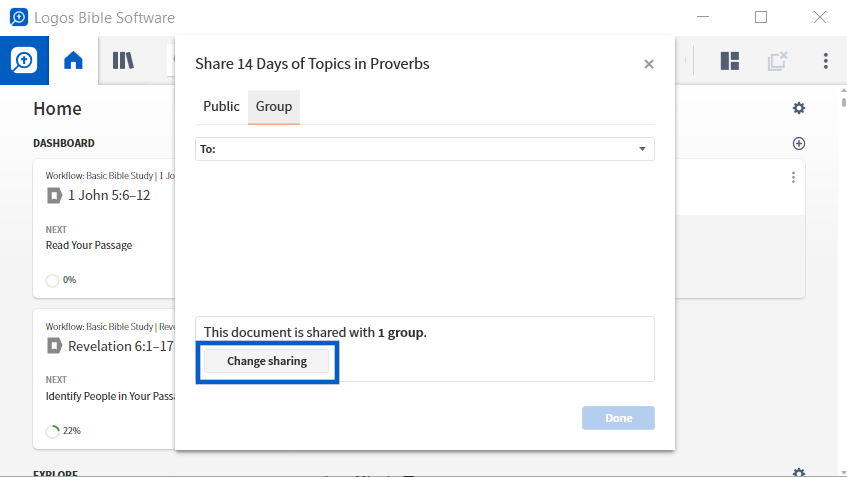Click the Explore section gear icon
This screenshot has width=847, height=477.
(x=798, y=472)
